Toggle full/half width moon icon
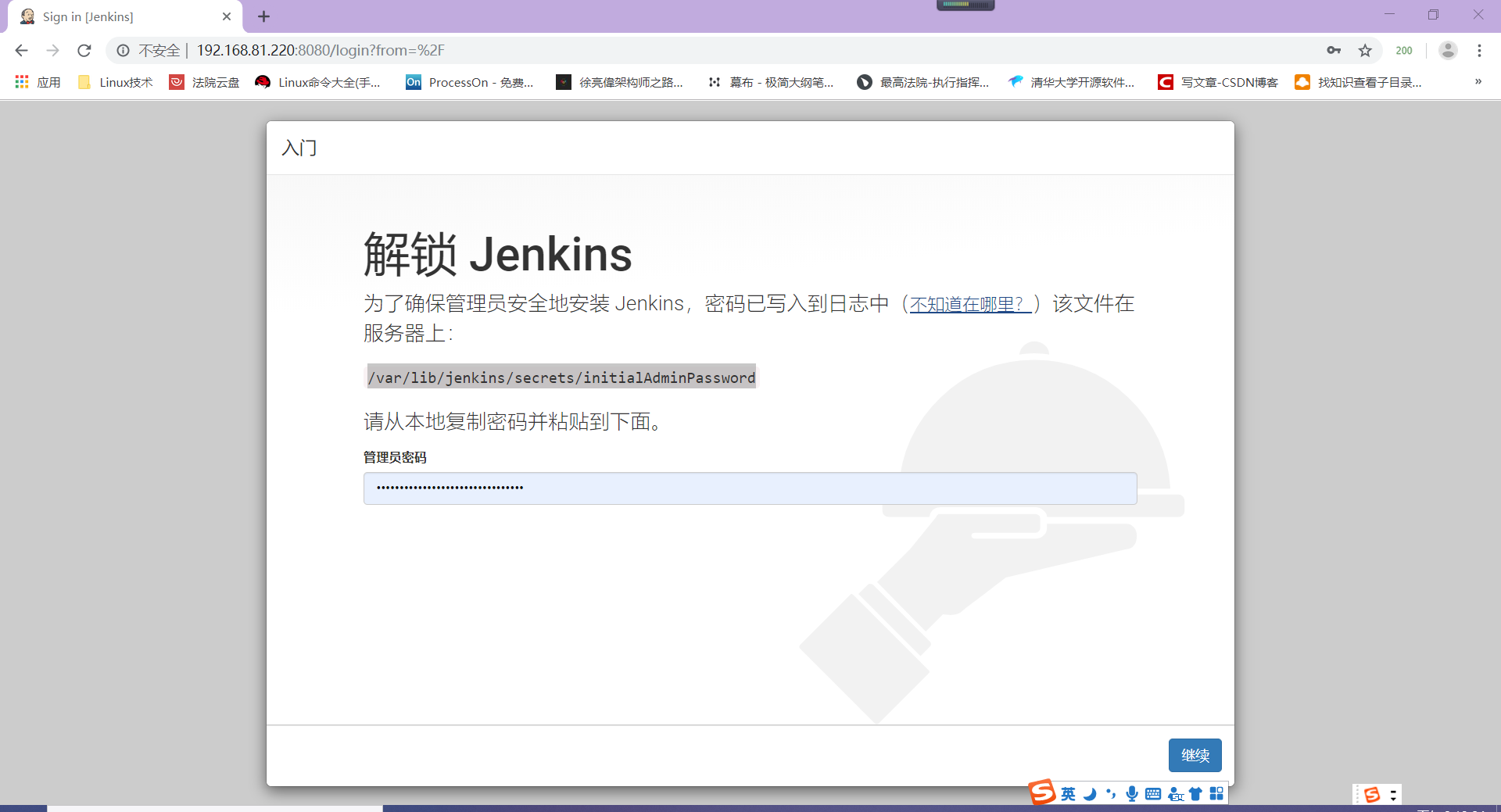This screenshot has width=1501, height=812. tap(1090, 793)
